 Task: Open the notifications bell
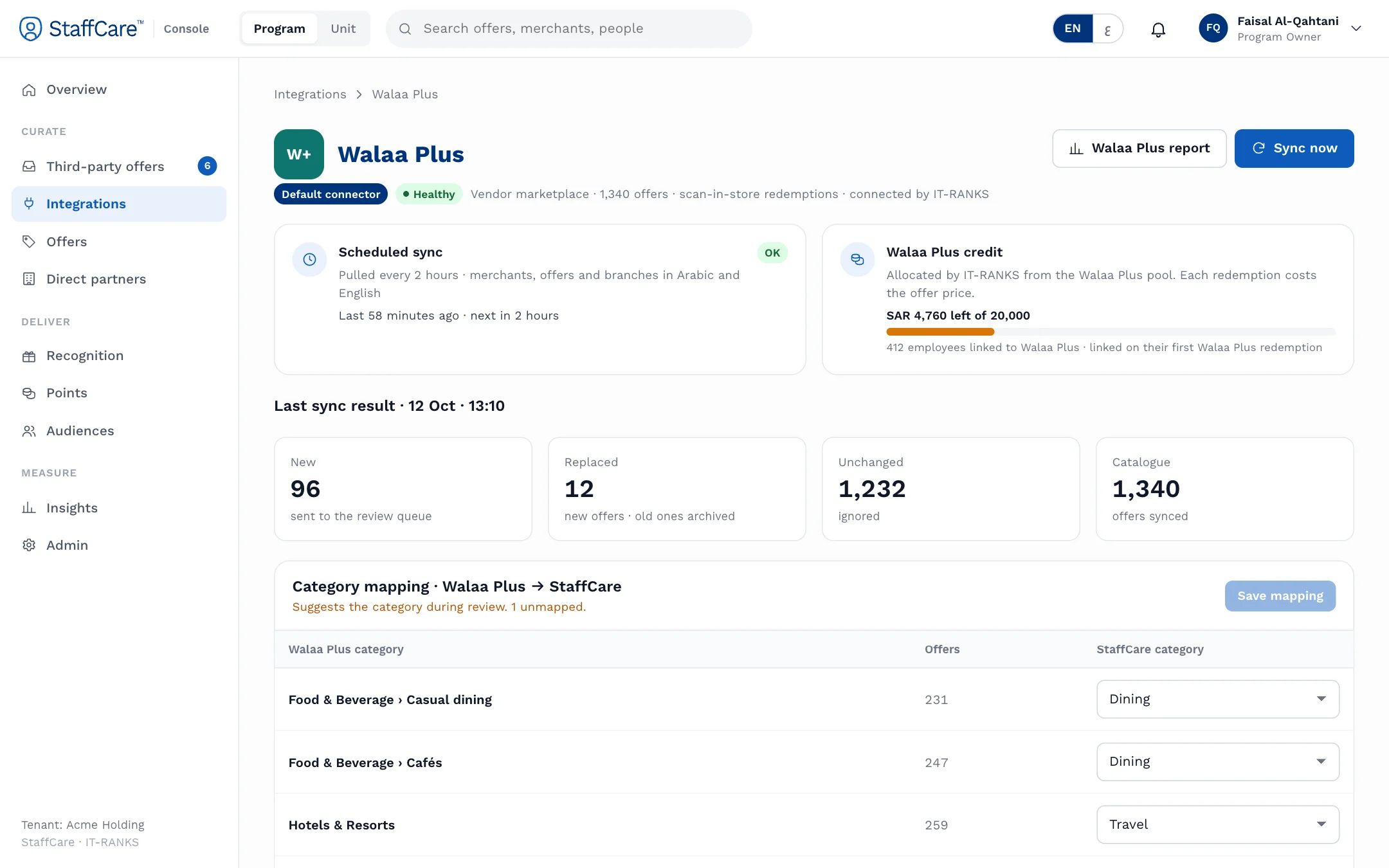[x=1158, y=29]
